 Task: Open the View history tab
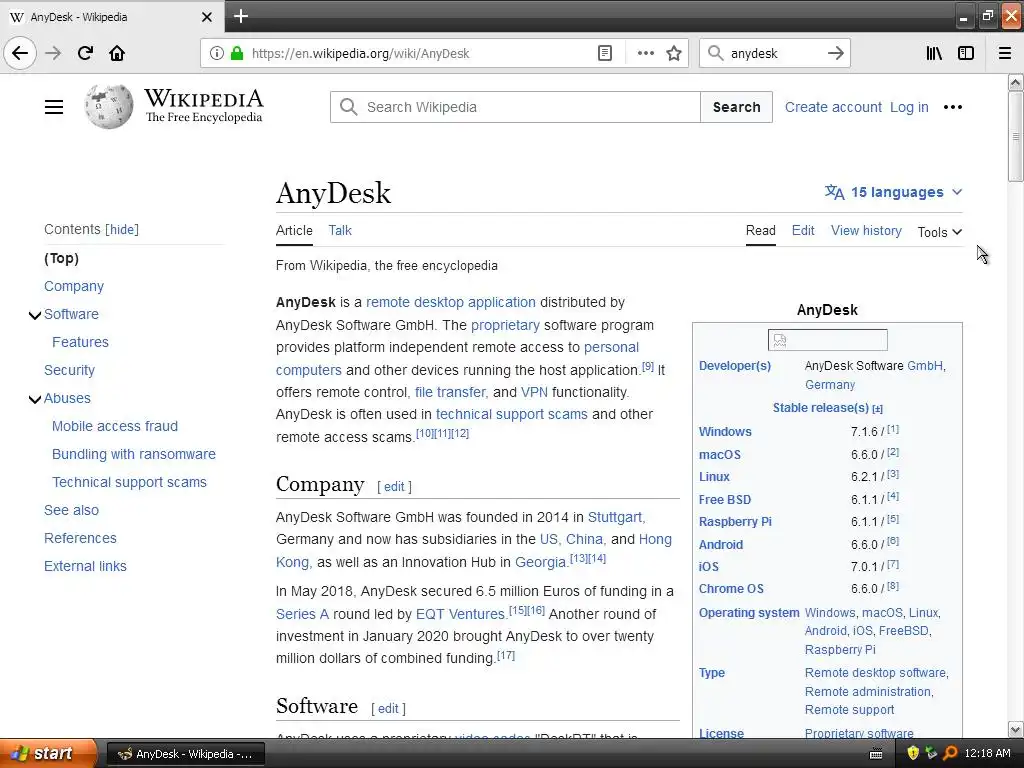click(x=866, y=231)
